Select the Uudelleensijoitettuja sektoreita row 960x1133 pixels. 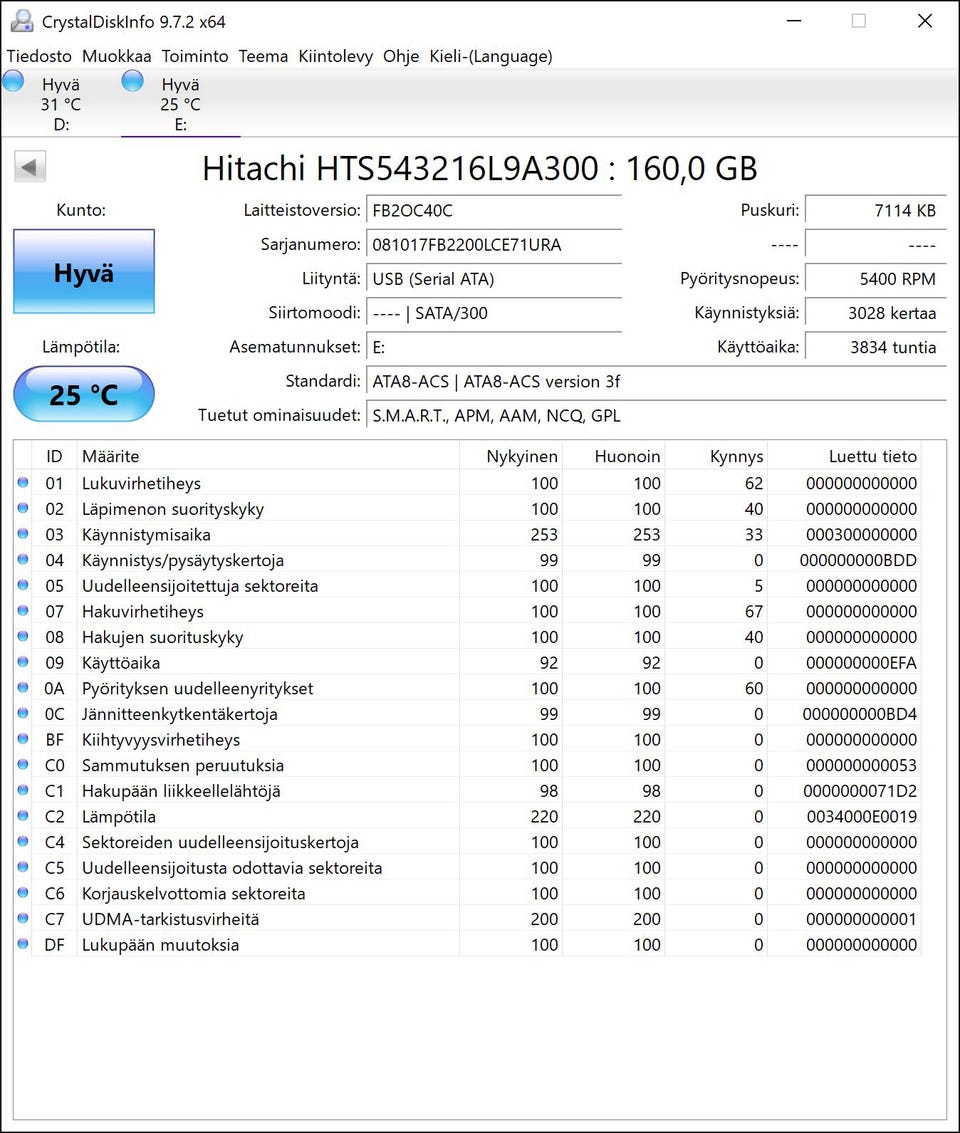pyautogui.click(x=200, y=586)
